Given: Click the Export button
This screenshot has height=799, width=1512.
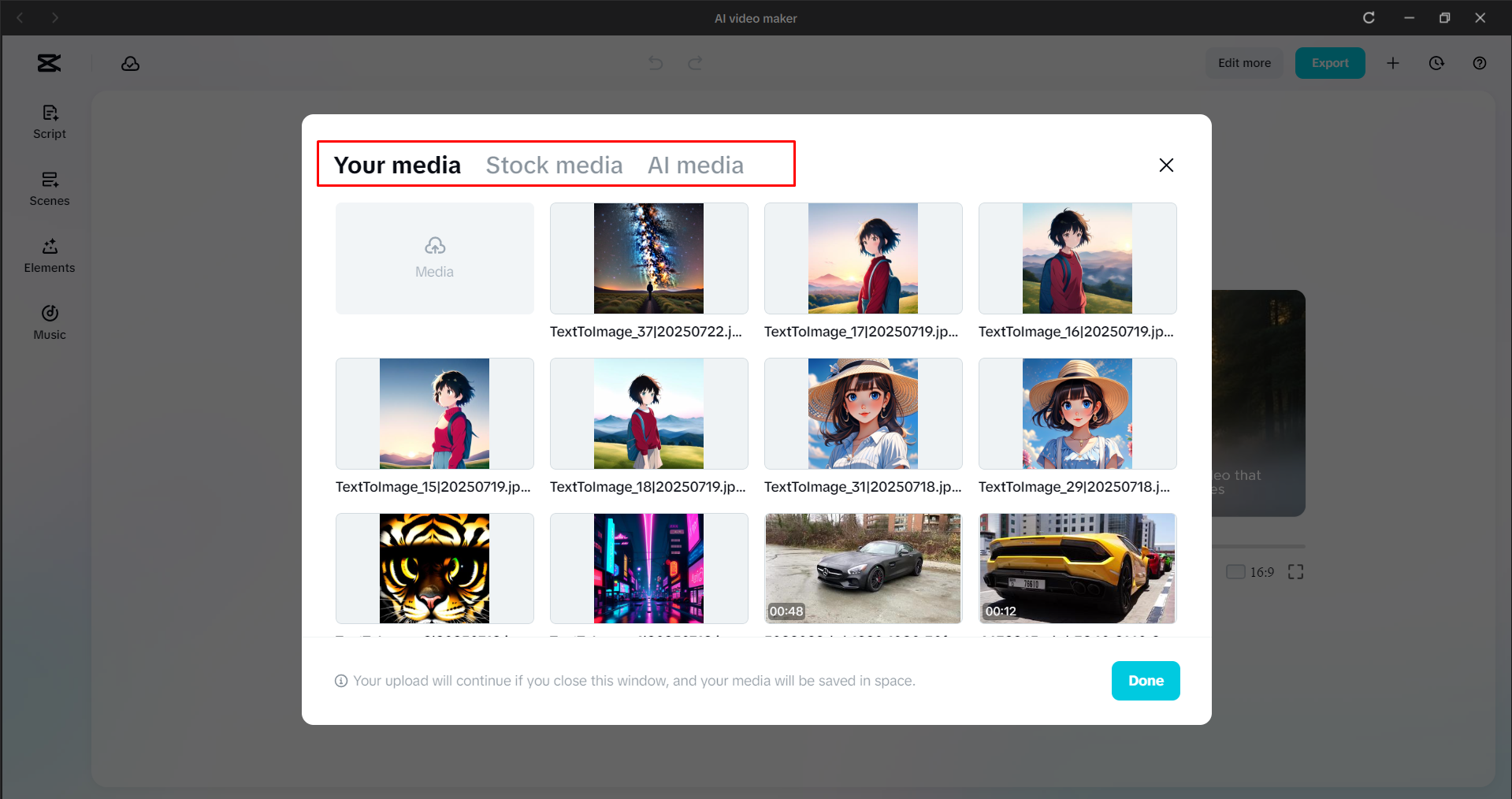Looking at the screenshot, I should point(1329,63).
